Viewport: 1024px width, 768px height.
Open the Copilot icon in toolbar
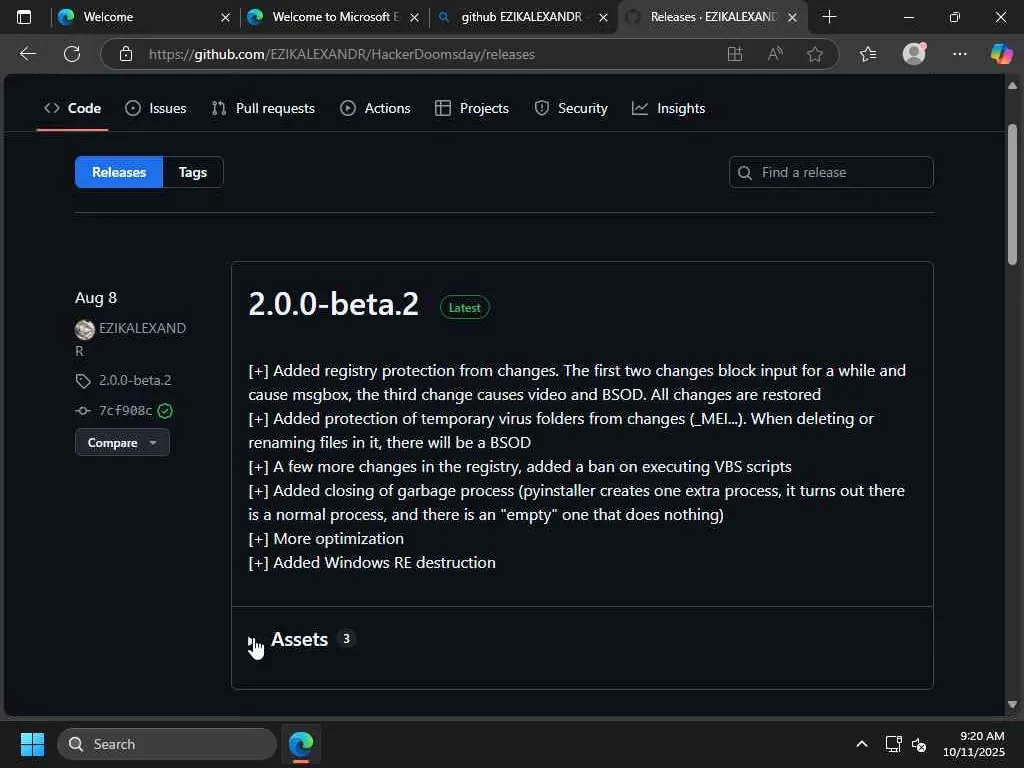click(x=1001, y=54)
